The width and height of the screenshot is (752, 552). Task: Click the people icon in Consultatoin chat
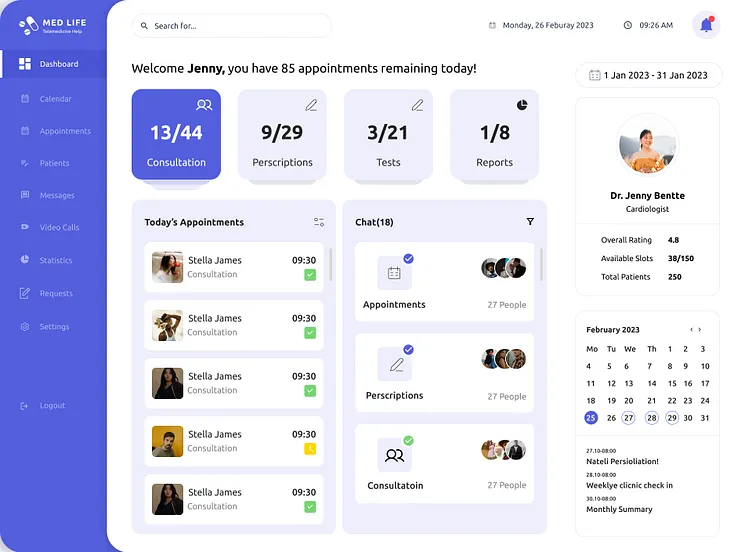394,455
